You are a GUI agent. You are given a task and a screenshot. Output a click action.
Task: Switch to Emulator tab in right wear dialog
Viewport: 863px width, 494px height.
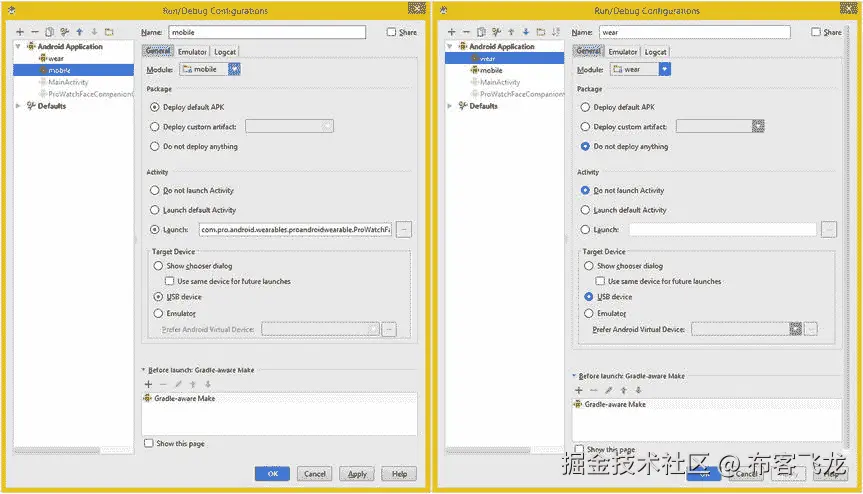(622, 52)
